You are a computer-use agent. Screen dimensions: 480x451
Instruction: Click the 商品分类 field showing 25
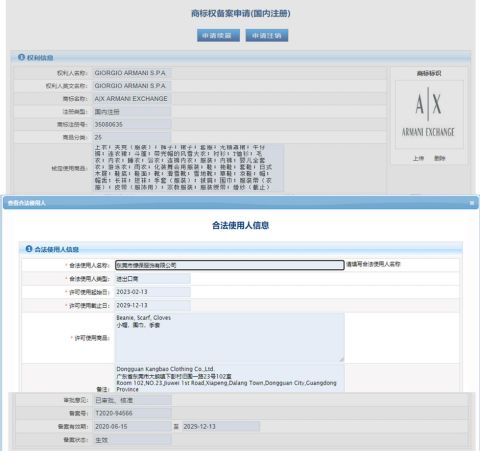click(x=132, y=137)
